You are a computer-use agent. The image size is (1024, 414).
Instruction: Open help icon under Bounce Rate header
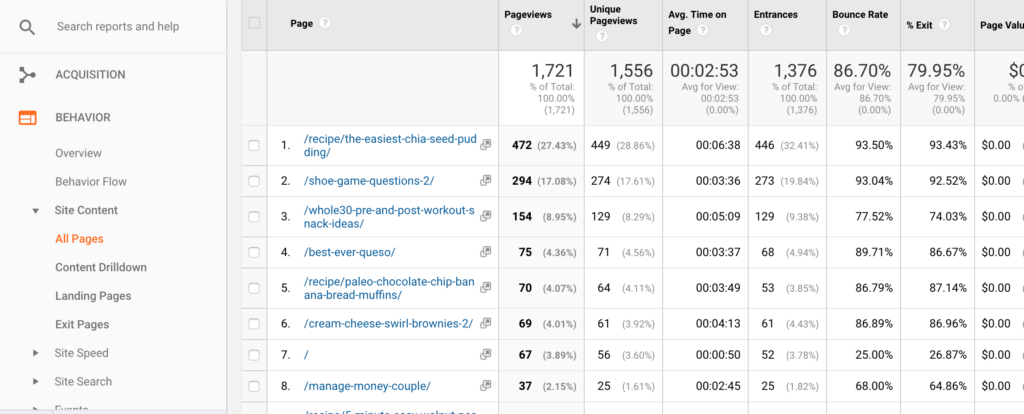(x=844, y=30)
